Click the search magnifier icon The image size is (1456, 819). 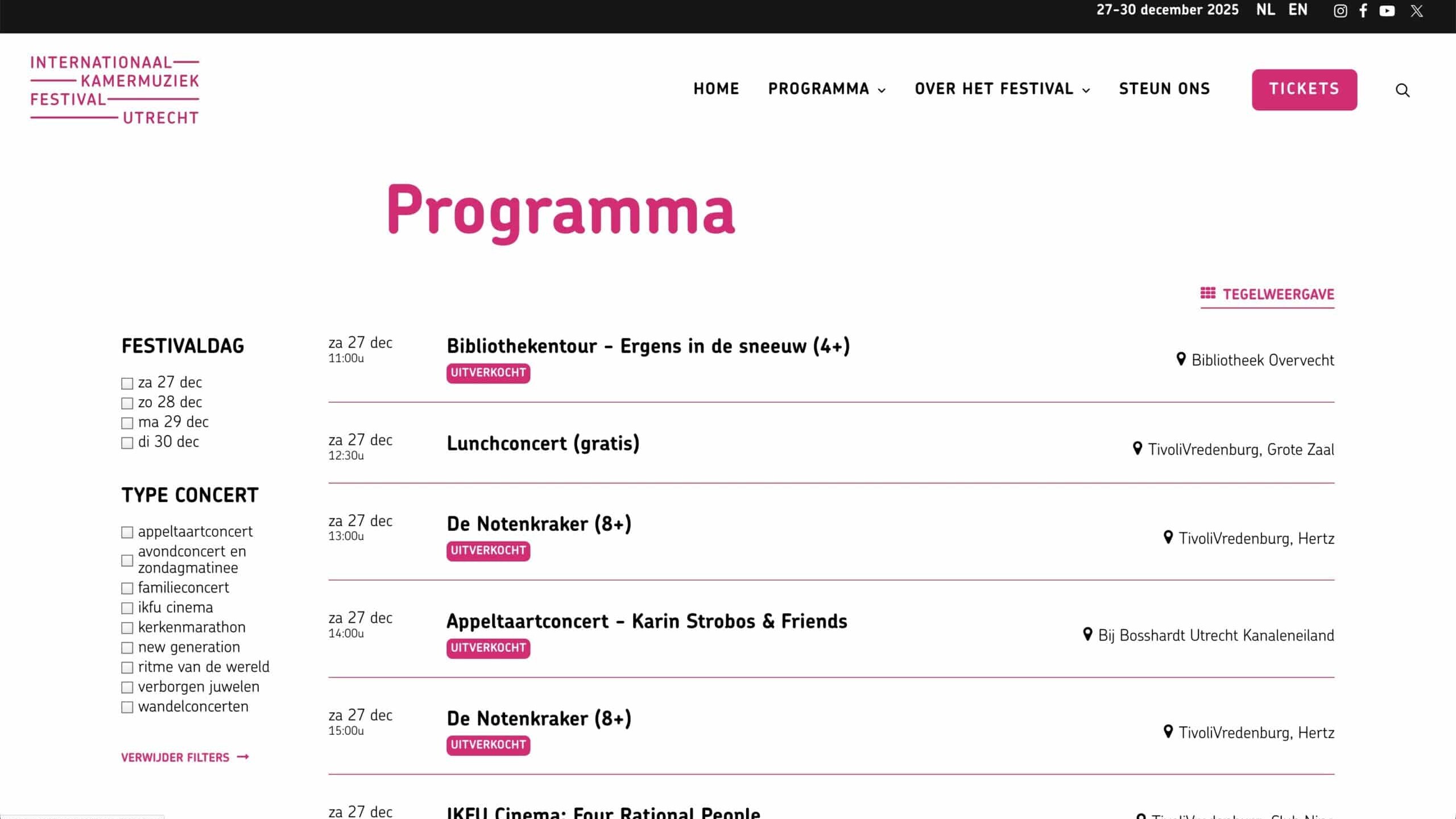coord(1403,90)
